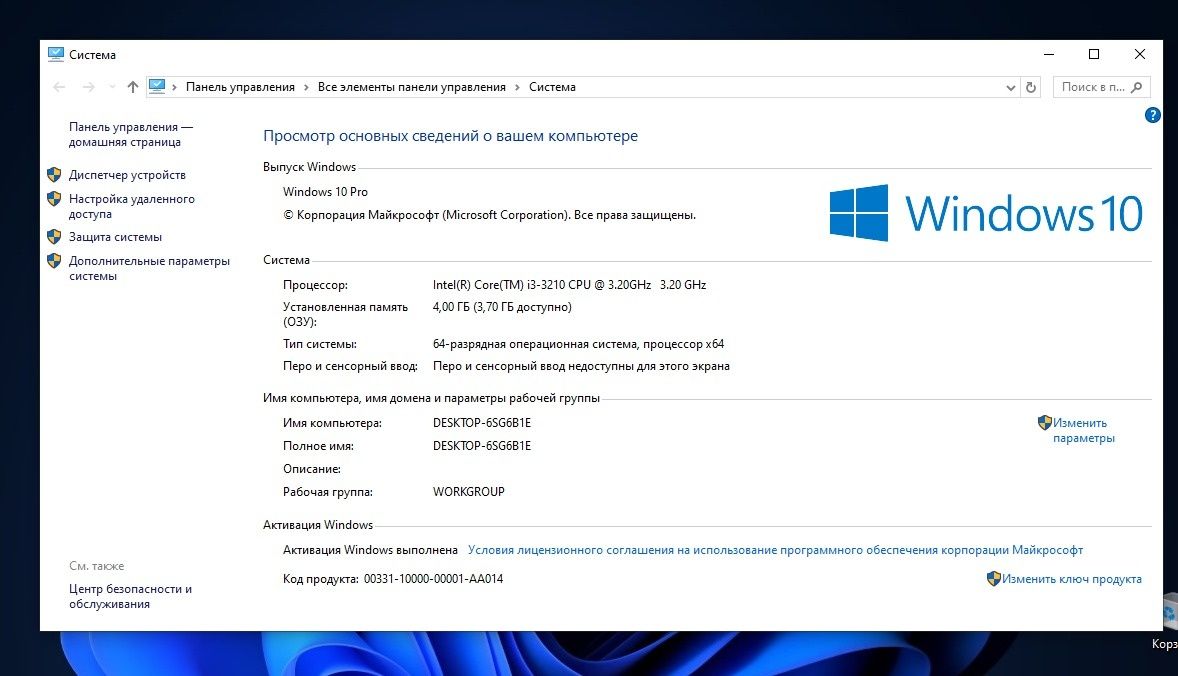Click shield icon beside Защита системы
The width and height of the screenshot is (1178, 676).
coord(54,237)
